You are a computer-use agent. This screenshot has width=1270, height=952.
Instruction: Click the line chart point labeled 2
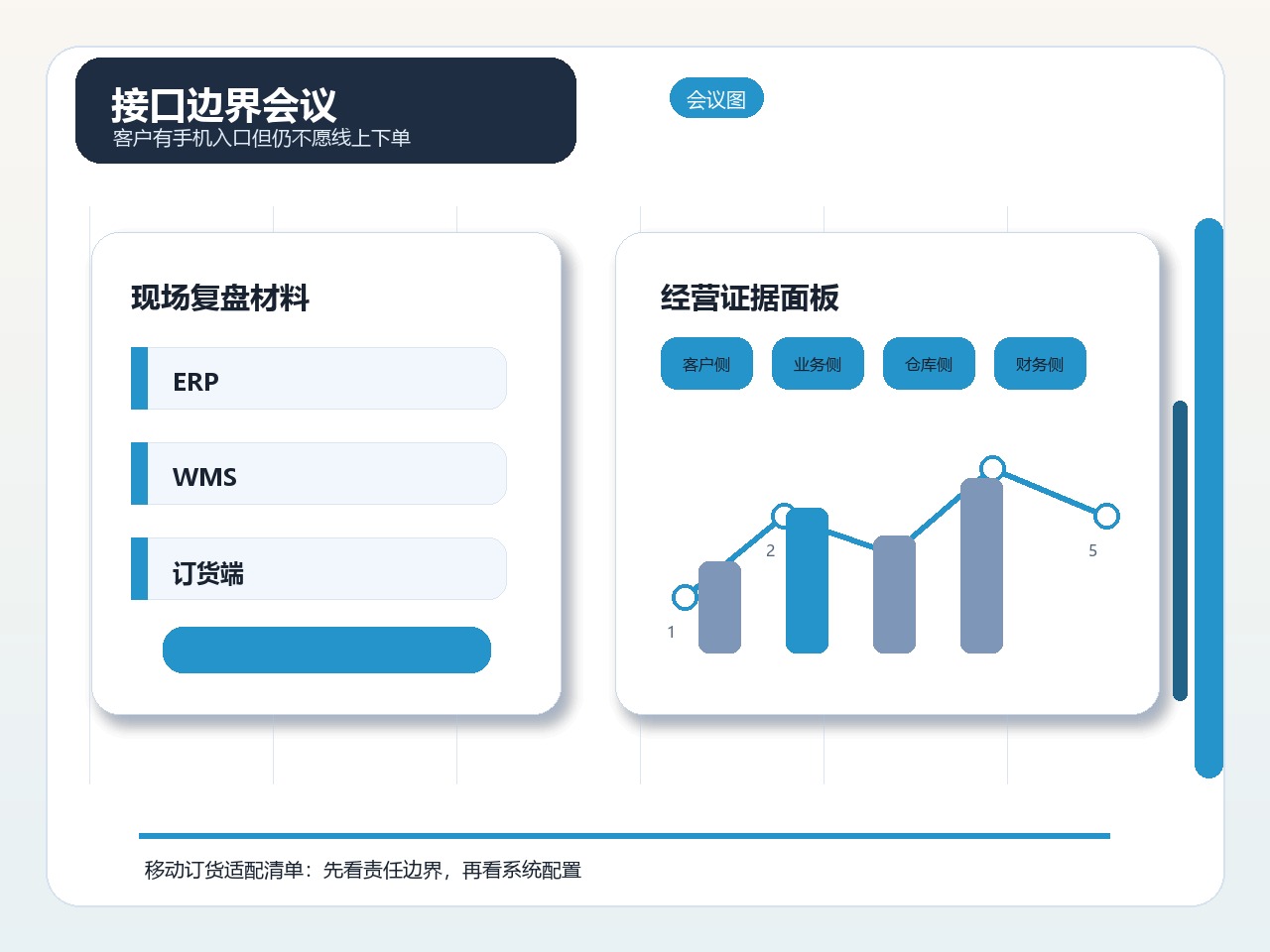coord(784,516)
